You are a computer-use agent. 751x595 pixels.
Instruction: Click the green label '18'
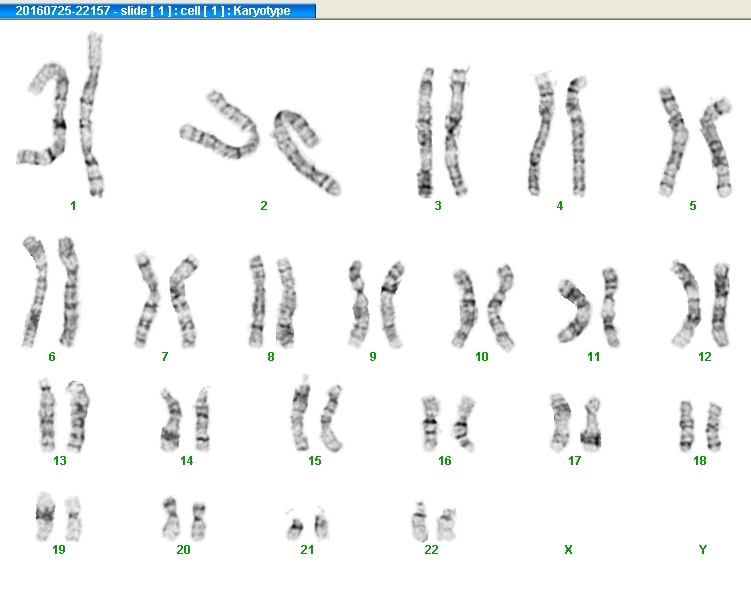click(700, 461)
